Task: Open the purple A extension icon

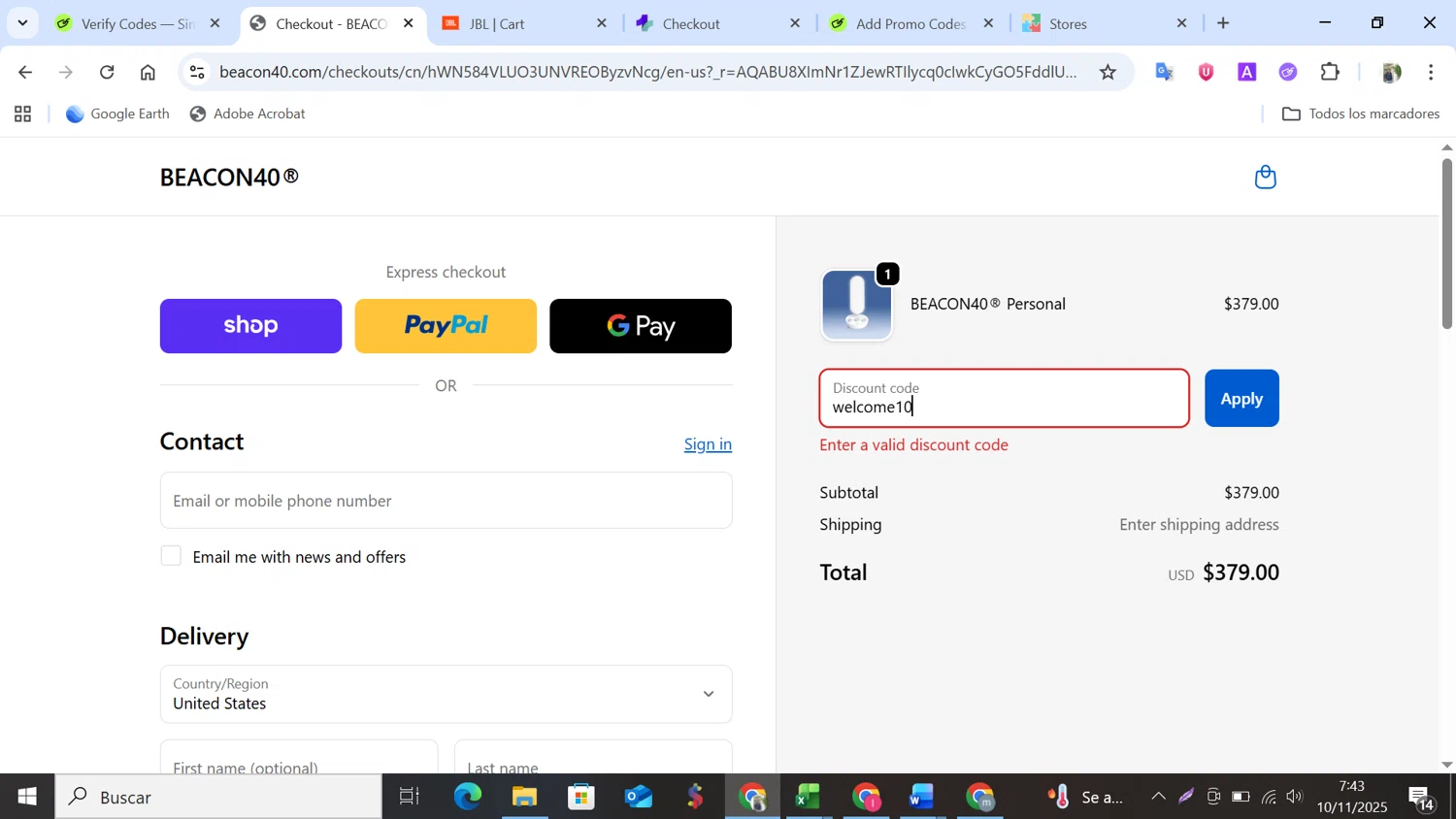Action: coord(1247,72)
